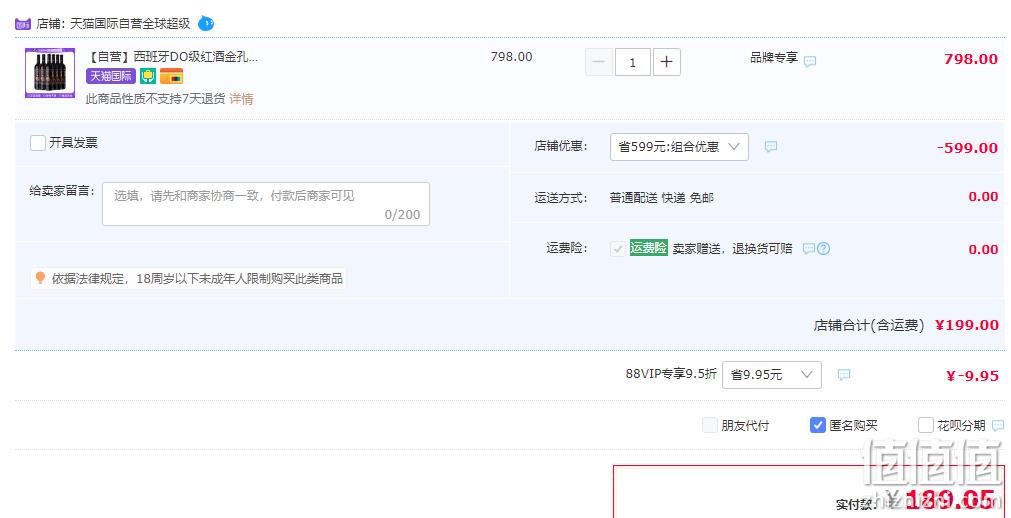Click the green shield service badge
The width and height of the screenshot is (1011, 518).
[148, 76]
